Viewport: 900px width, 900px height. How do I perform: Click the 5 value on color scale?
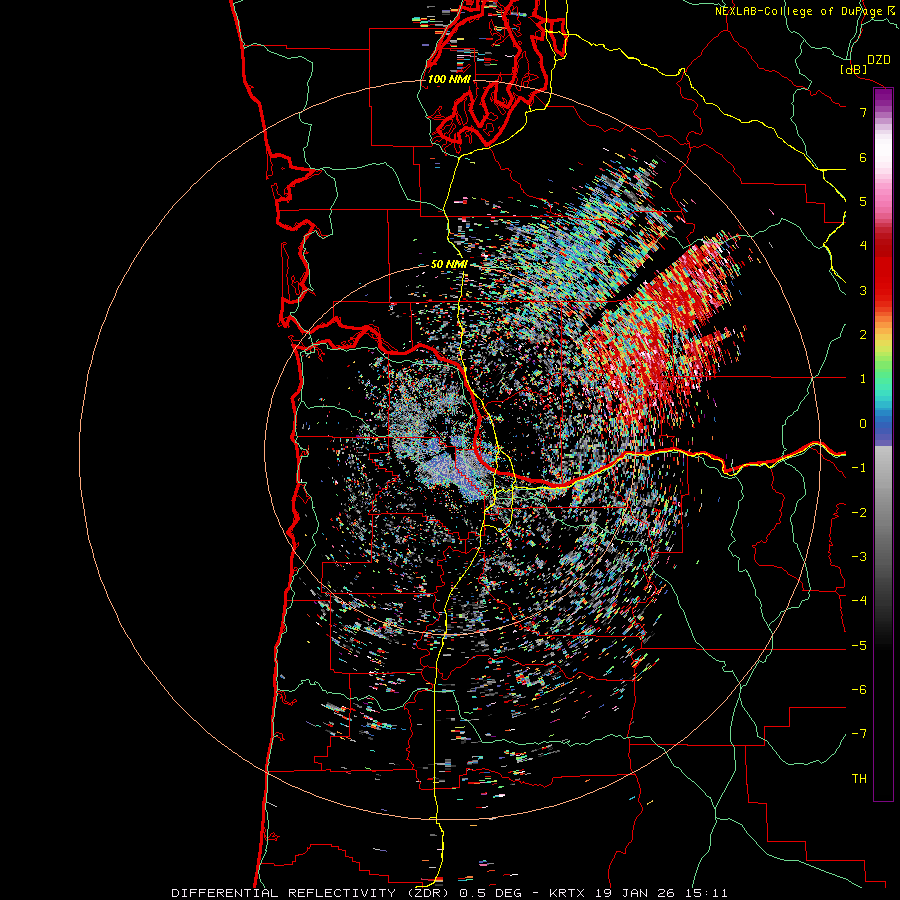pyautogui.click(x=863, y=201)
